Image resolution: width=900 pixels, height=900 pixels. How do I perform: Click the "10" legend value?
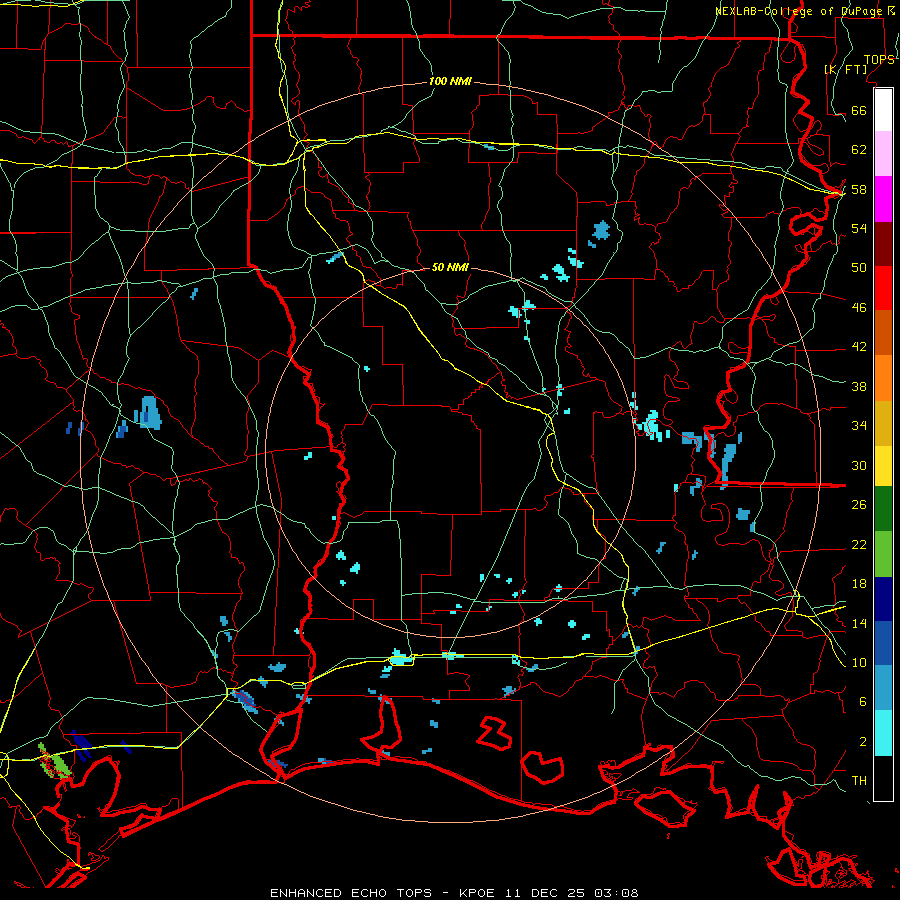coord(859,662)
